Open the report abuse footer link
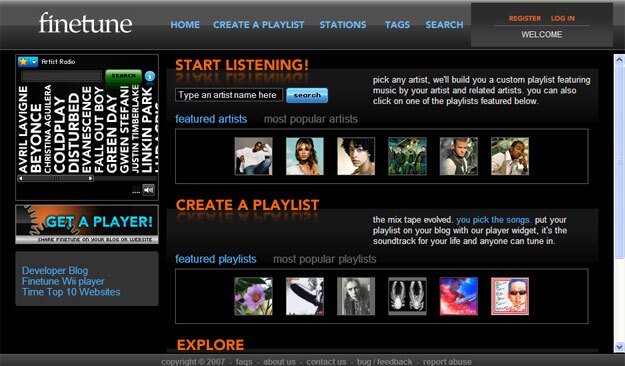 pyautogui.click(x=447, y=362)
